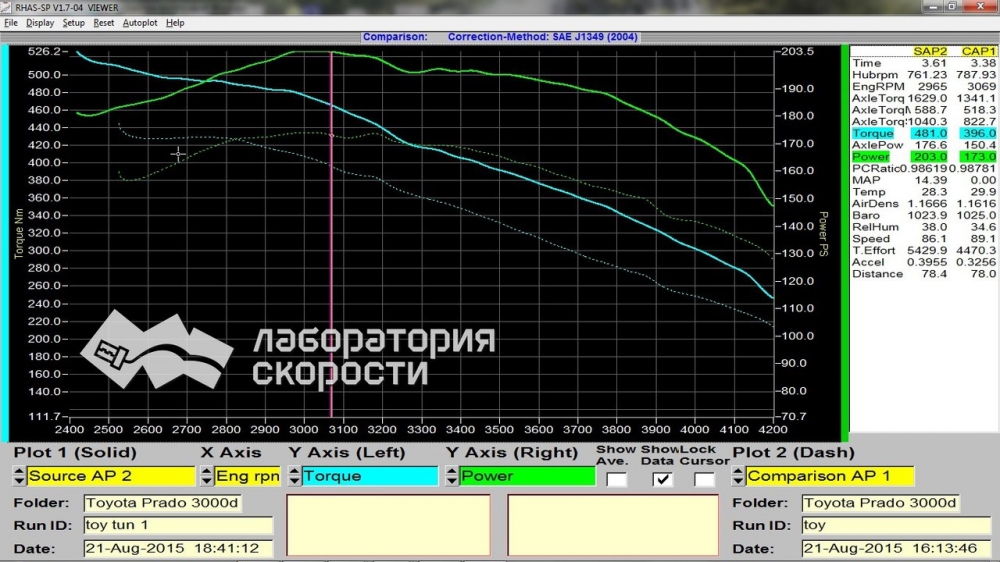Open the Autoplot menu
This screenshot has width=1000, height=562.
pos(140,22)
